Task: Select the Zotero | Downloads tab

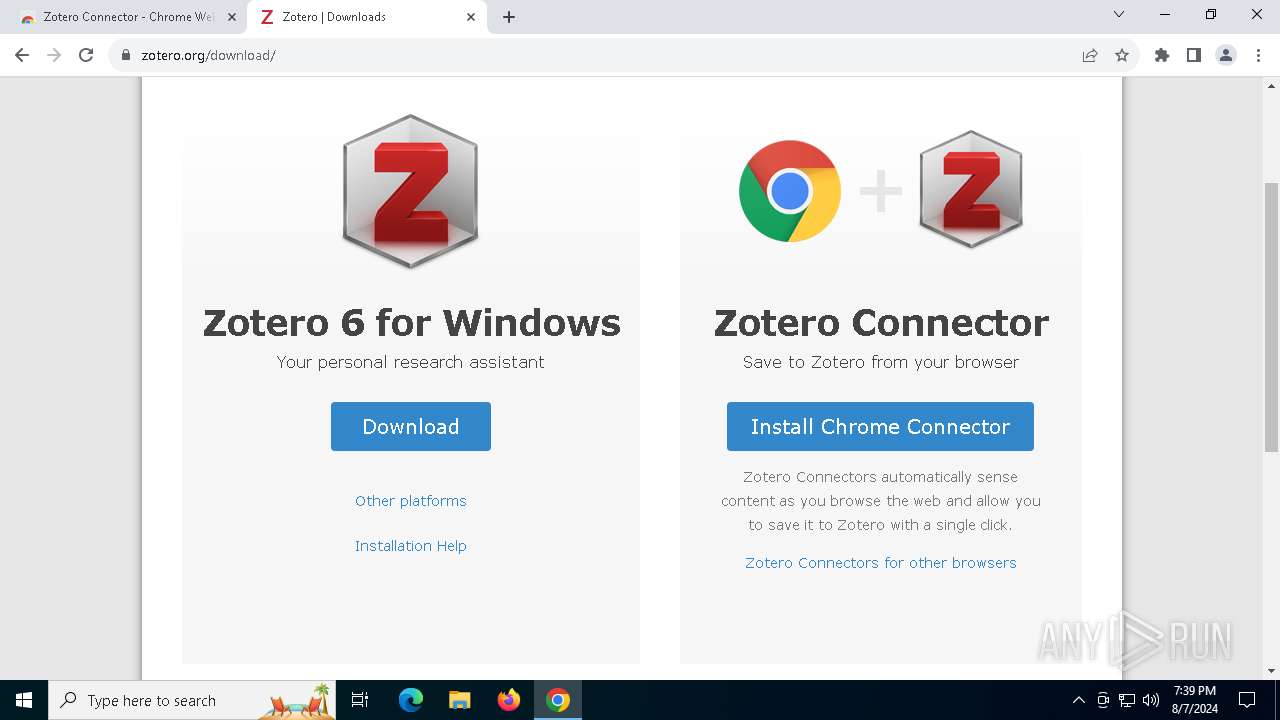Action: pyautogui.click(x=366, y=17)
